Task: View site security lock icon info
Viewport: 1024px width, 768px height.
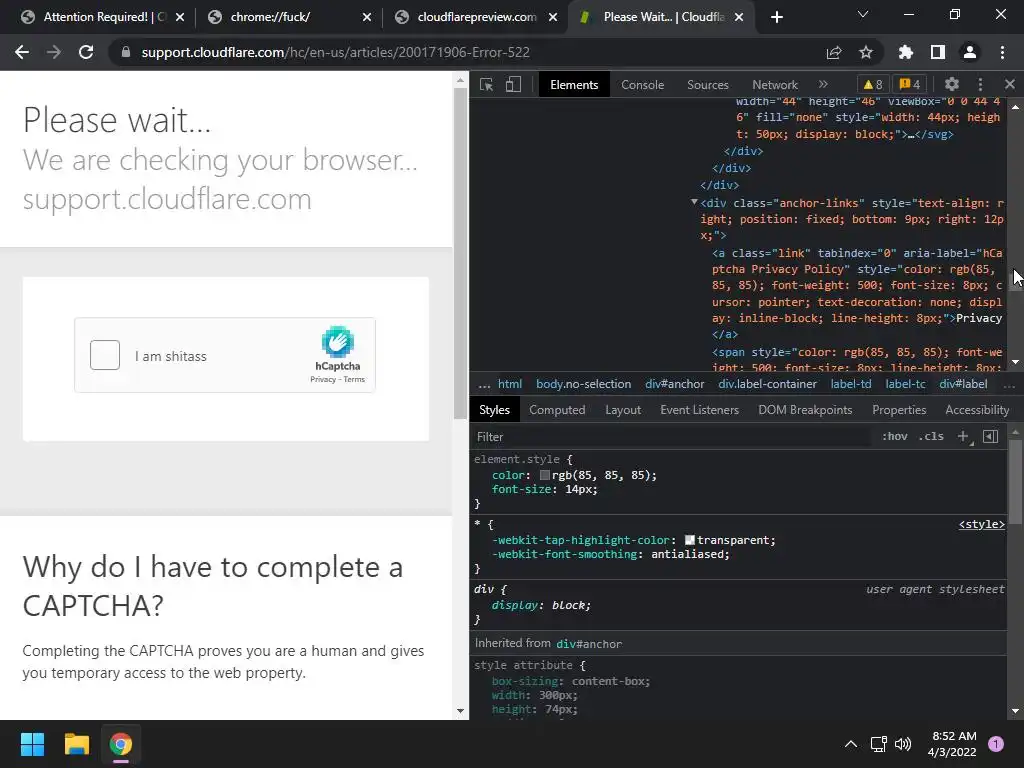Action: tap(126, 52)
